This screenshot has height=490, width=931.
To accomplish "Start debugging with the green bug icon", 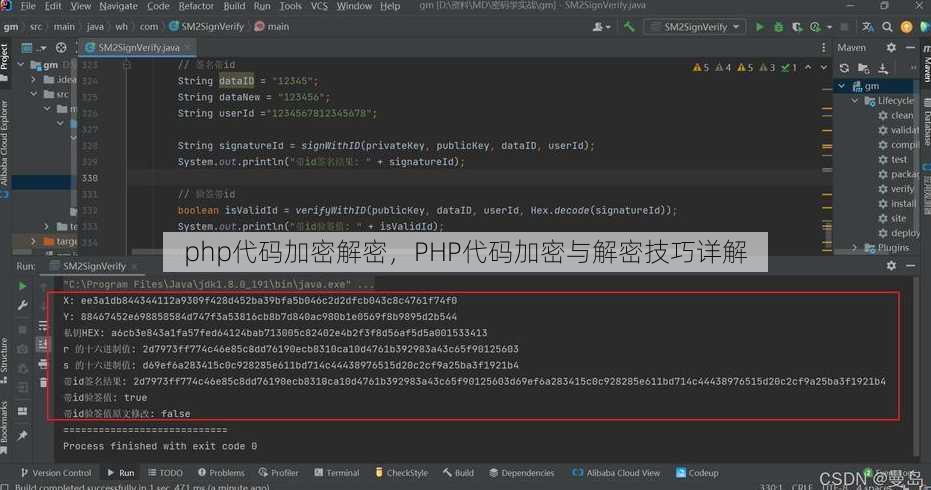I will [778, 27].
